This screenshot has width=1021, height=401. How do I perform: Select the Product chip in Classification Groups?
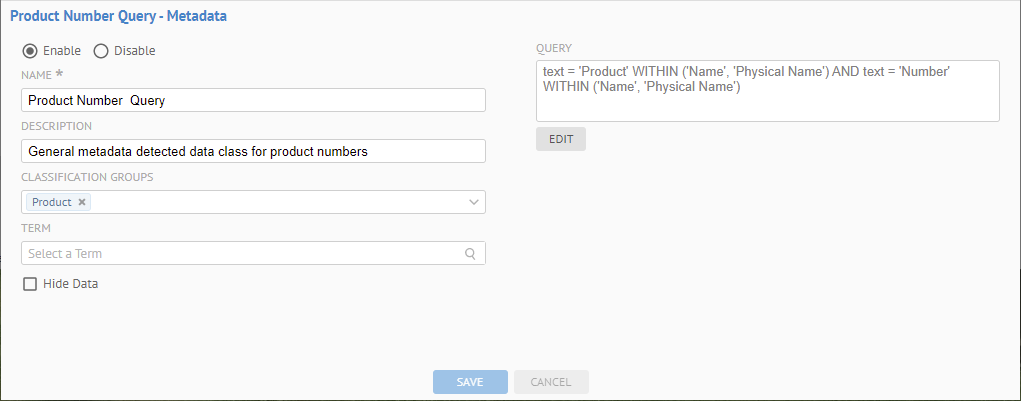pos(51,202)
